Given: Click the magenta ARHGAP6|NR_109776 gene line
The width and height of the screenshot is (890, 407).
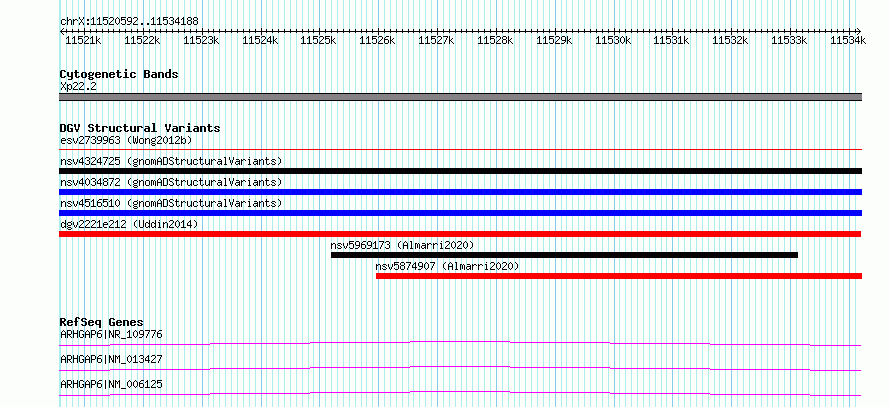Looking at the screenshot, I should click(460, 343).
